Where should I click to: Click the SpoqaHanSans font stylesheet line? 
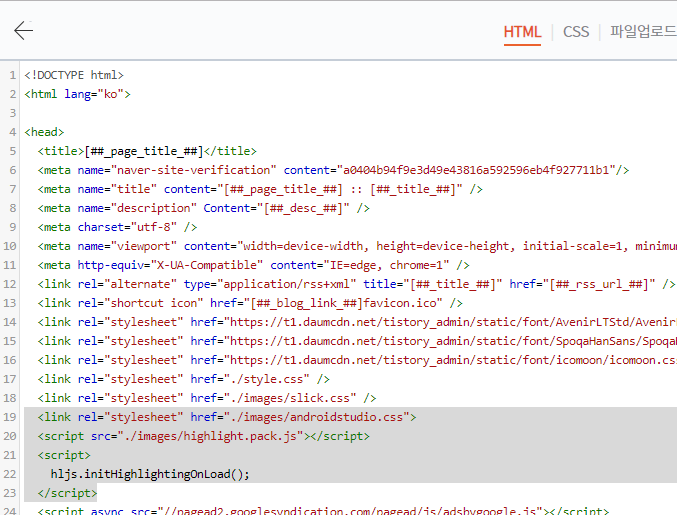point(357,341)
